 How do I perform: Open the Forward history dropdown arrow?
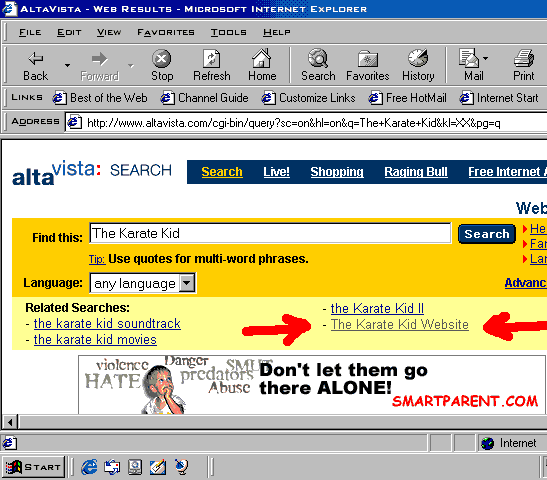click(x=131, y=65)
